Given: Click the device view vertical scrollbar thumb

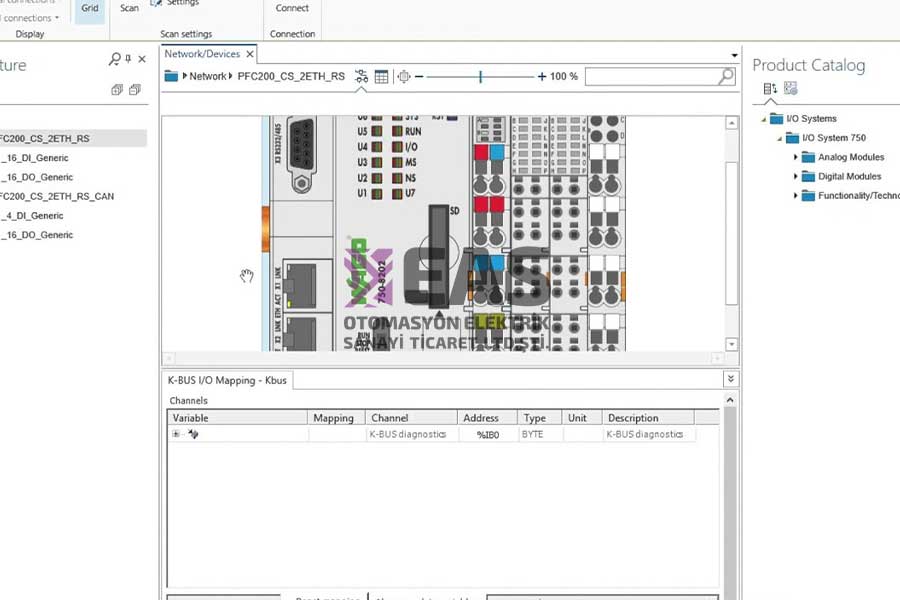Looking at the screenshot, I should click(731, 233).
